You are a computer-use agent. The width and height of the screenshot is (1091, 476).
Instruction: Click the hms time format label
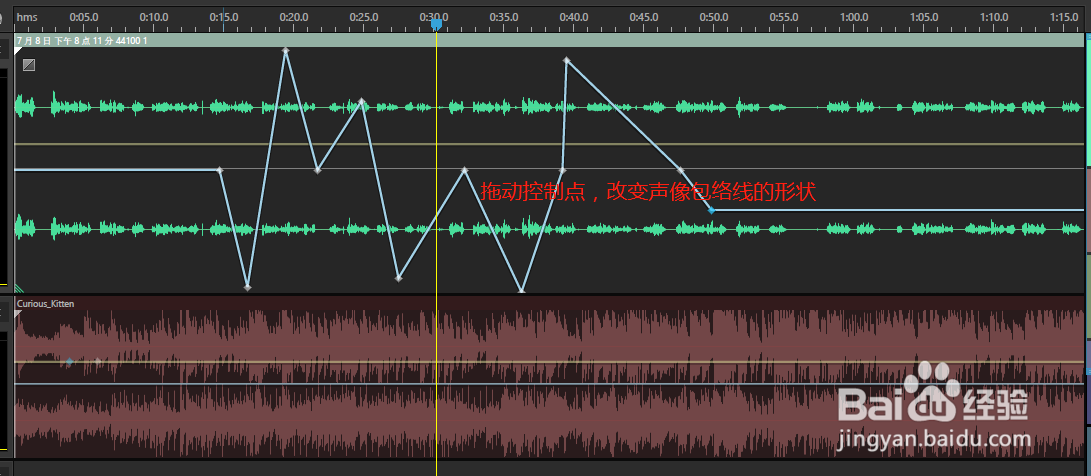[x=26, y=17]
